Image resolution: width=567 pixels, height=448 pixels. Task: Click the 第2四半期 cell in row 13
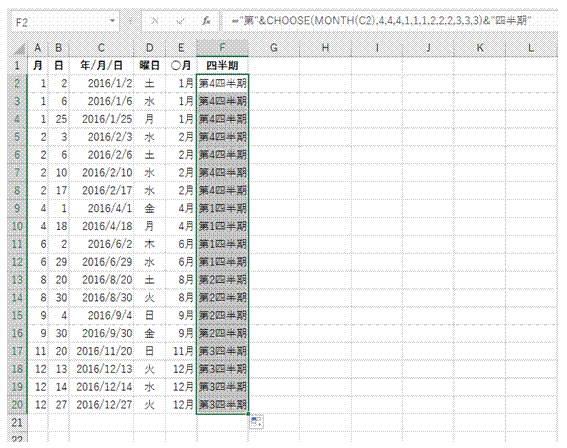pos(222,280)
